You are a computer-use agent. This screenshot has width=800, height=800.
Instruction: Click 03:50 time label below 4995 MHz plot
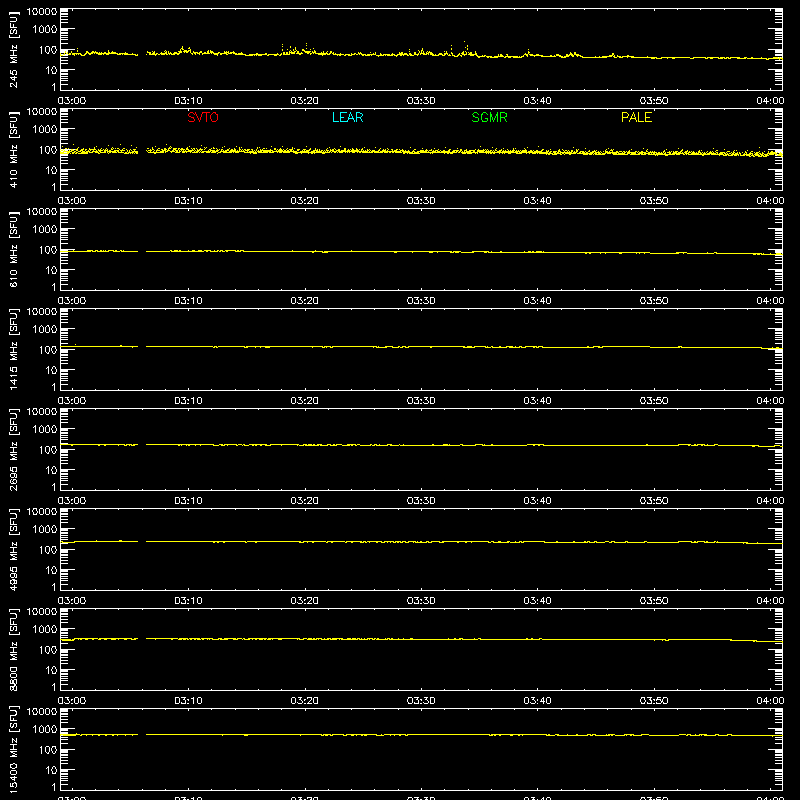point(654,601)
